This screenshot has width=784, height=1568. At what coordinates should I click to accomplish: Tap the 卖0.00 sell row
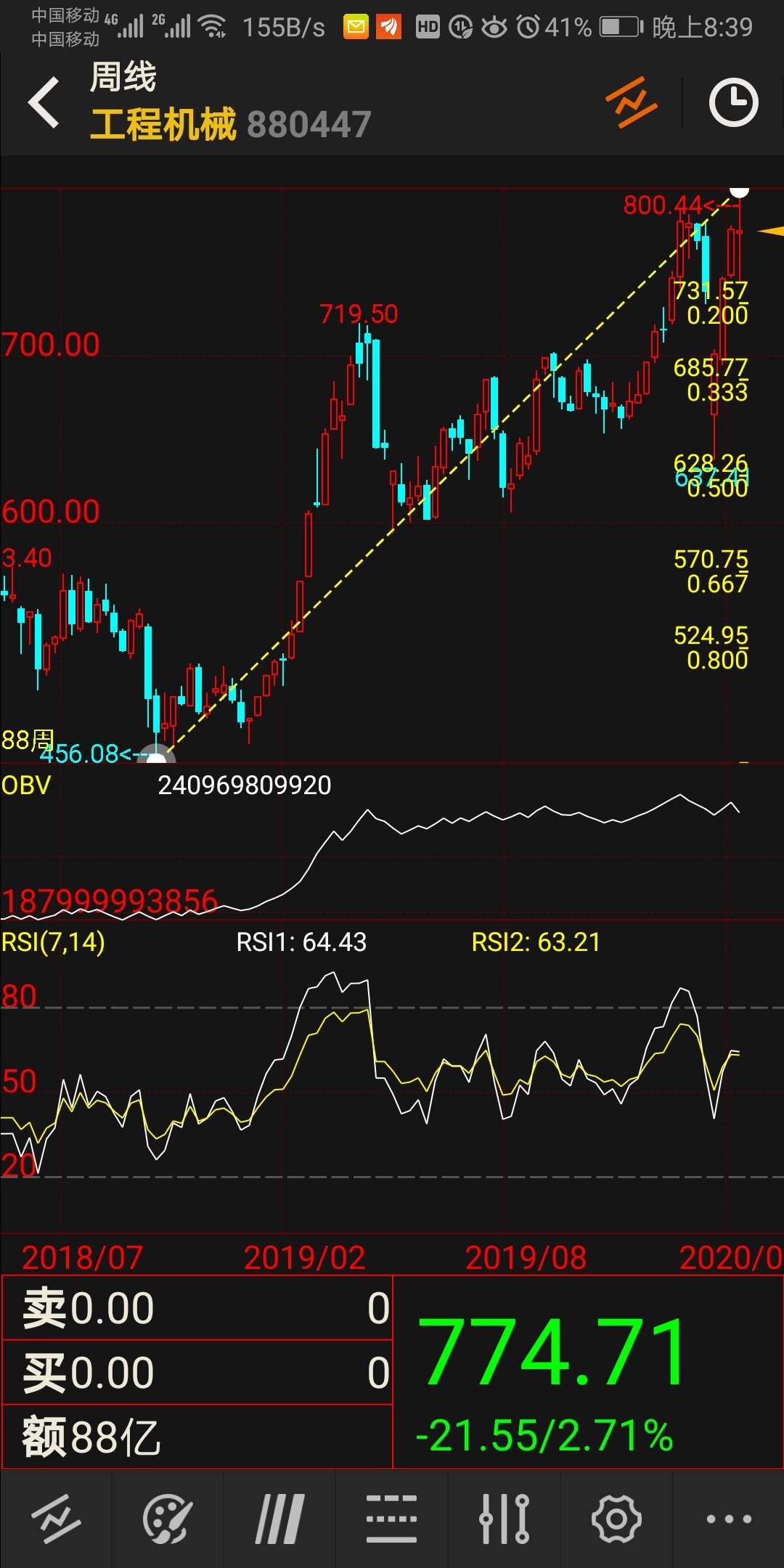(197, 1308)
